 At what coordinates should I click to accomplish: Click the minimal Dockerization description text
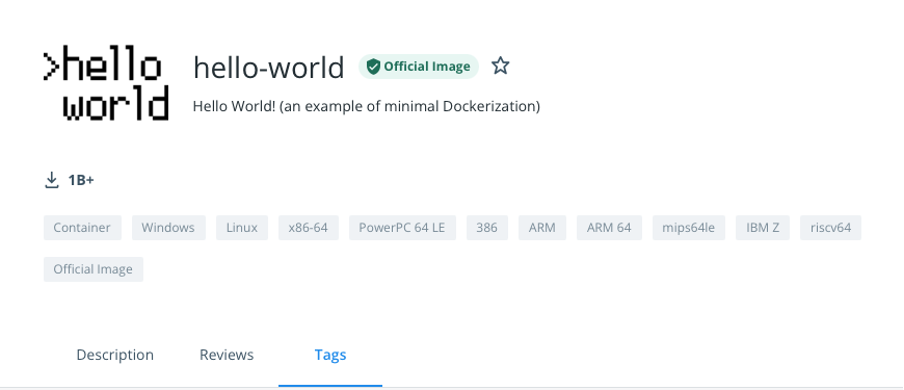366,106
